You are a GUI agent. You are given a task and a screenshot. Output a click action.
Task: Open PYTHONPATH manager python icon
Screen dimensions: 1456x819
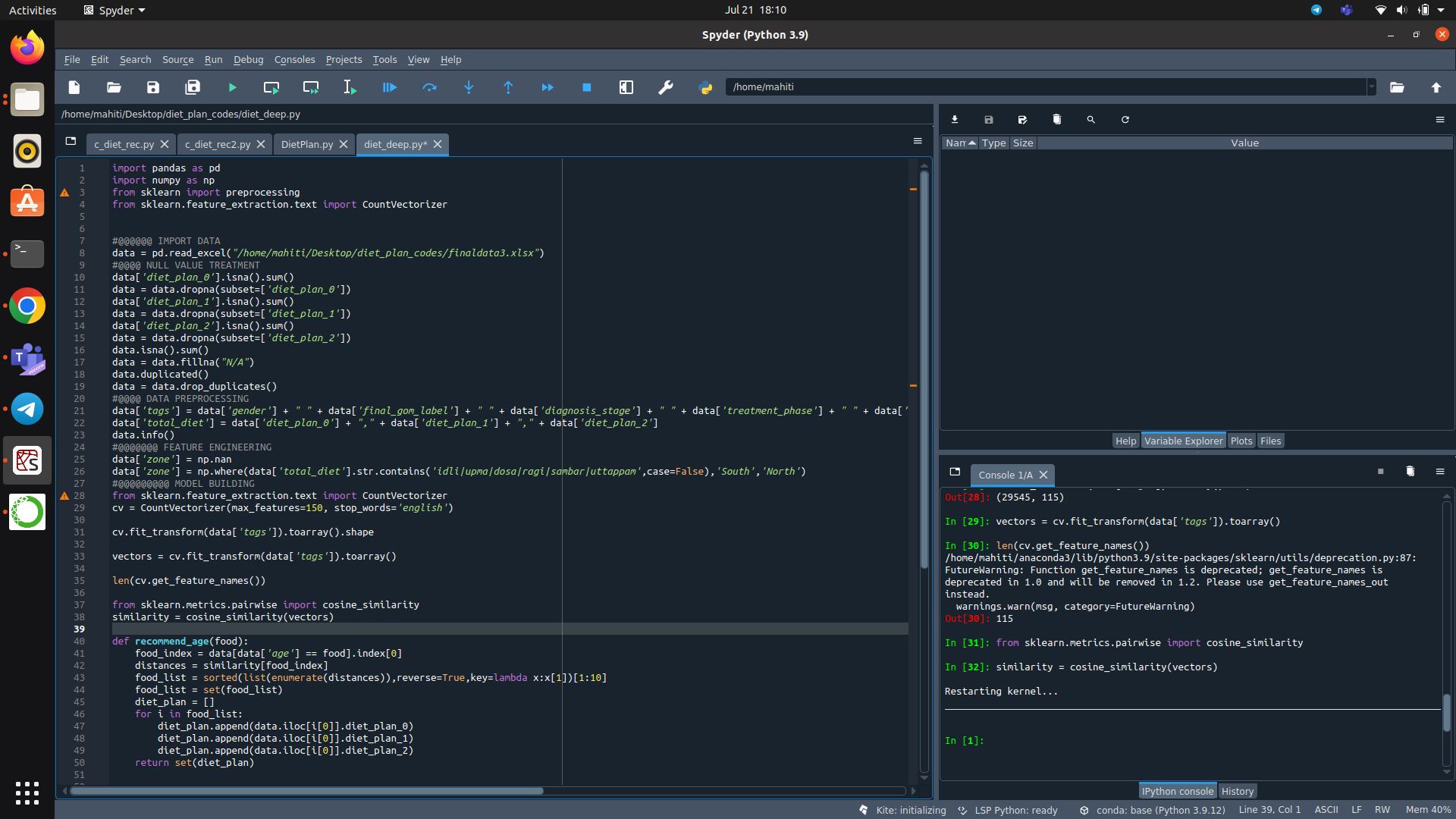[x=705, y=87]
